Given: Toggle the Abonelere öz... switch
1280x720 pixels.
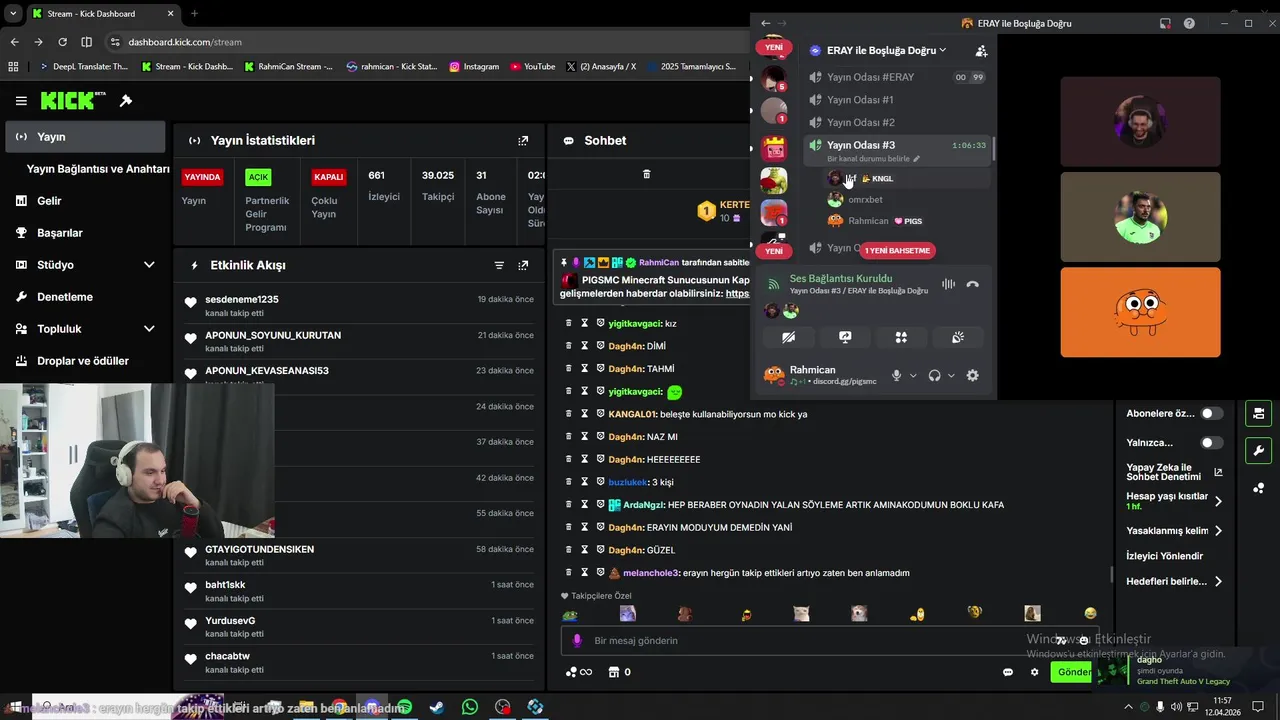Looking at the screenshot, I should point(1211,413).
